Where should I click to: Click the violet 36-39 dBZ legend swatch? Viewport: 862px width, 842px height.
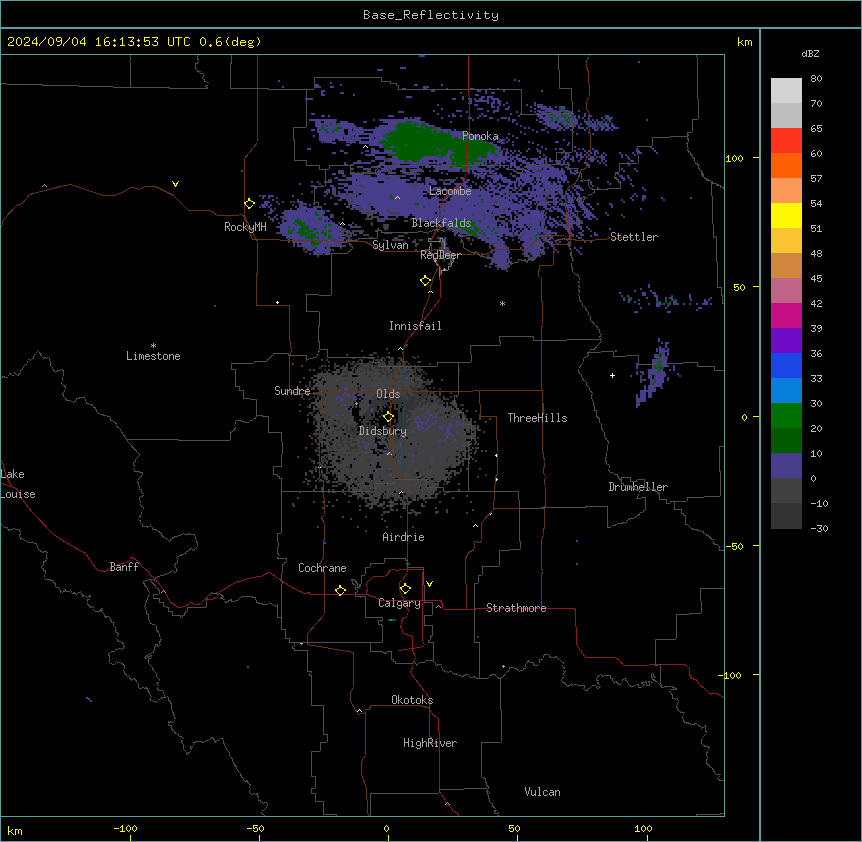coord(786,341)
